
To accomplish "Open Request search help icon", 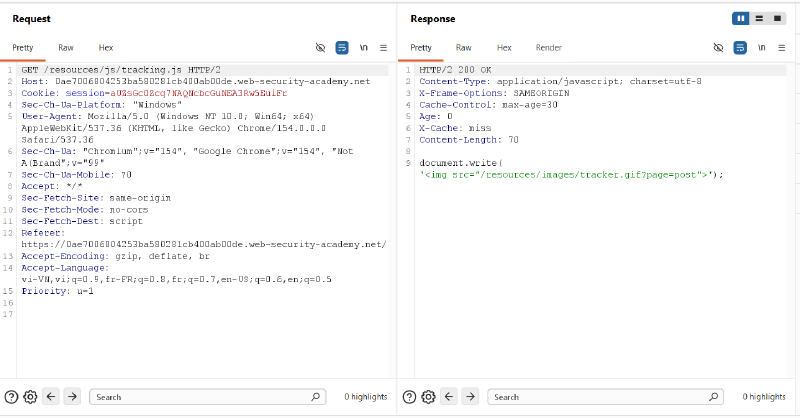I will (x=11, y=397).
